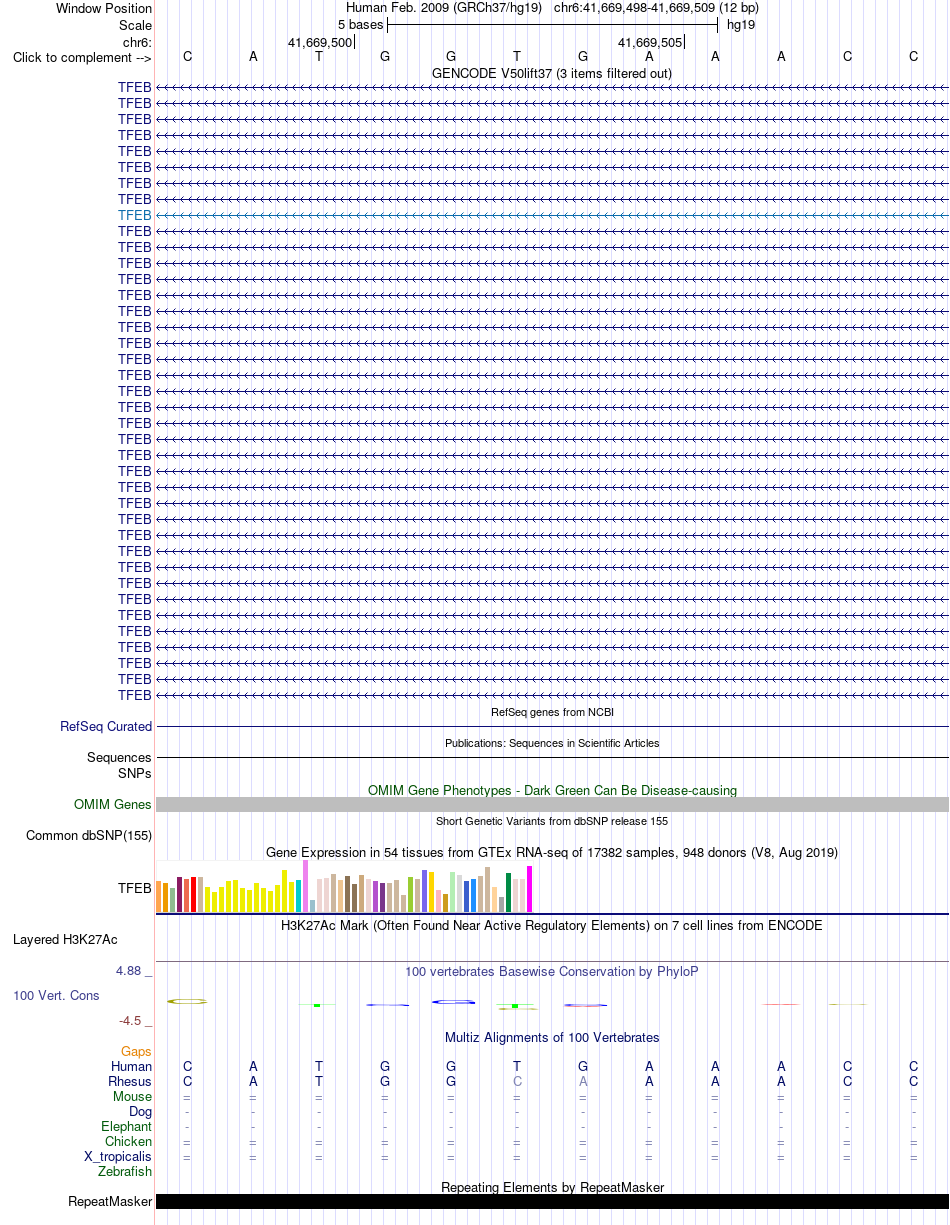Click the Sequences track label

pos(119,758)
